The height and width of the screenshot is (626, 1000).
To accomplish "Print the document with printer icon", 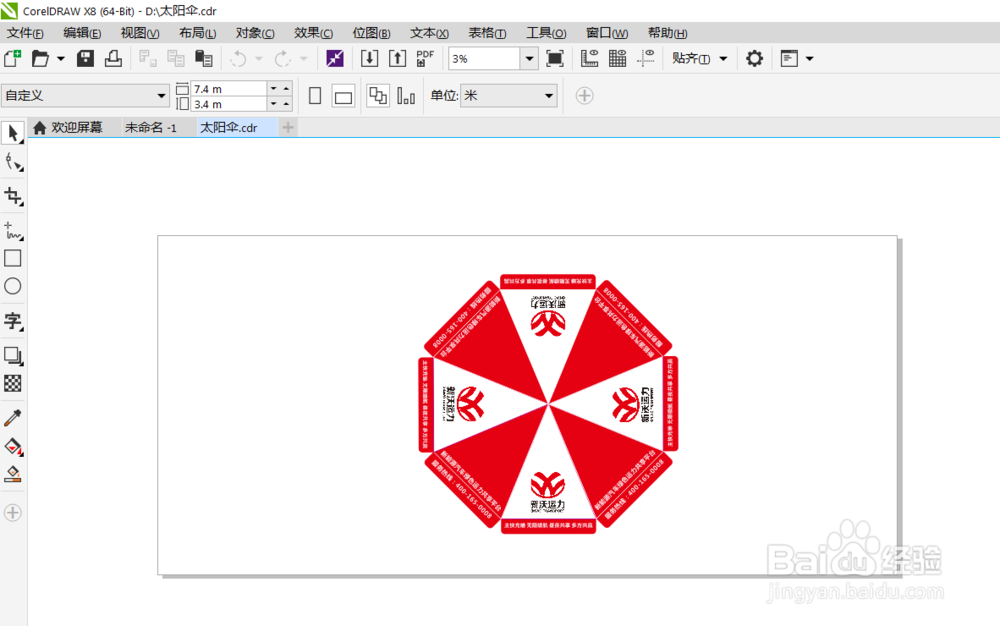I will [114, 59].
